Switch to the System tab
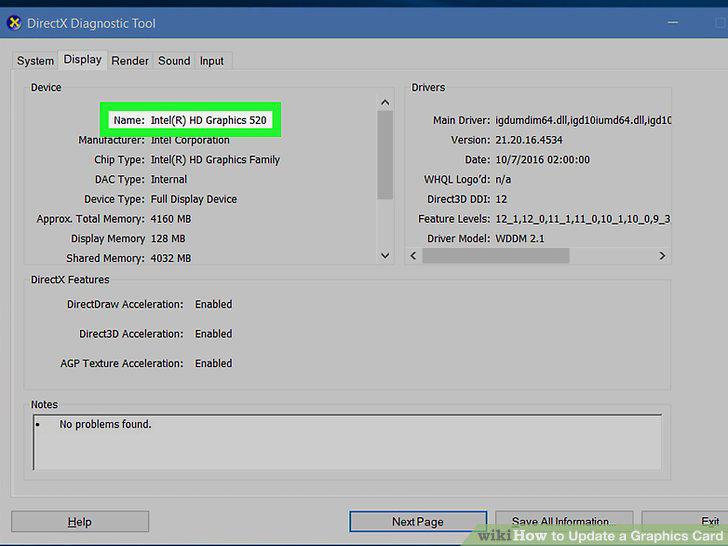Image resolution: width=728 pixels, height=546 pixels. coord(35,61)
